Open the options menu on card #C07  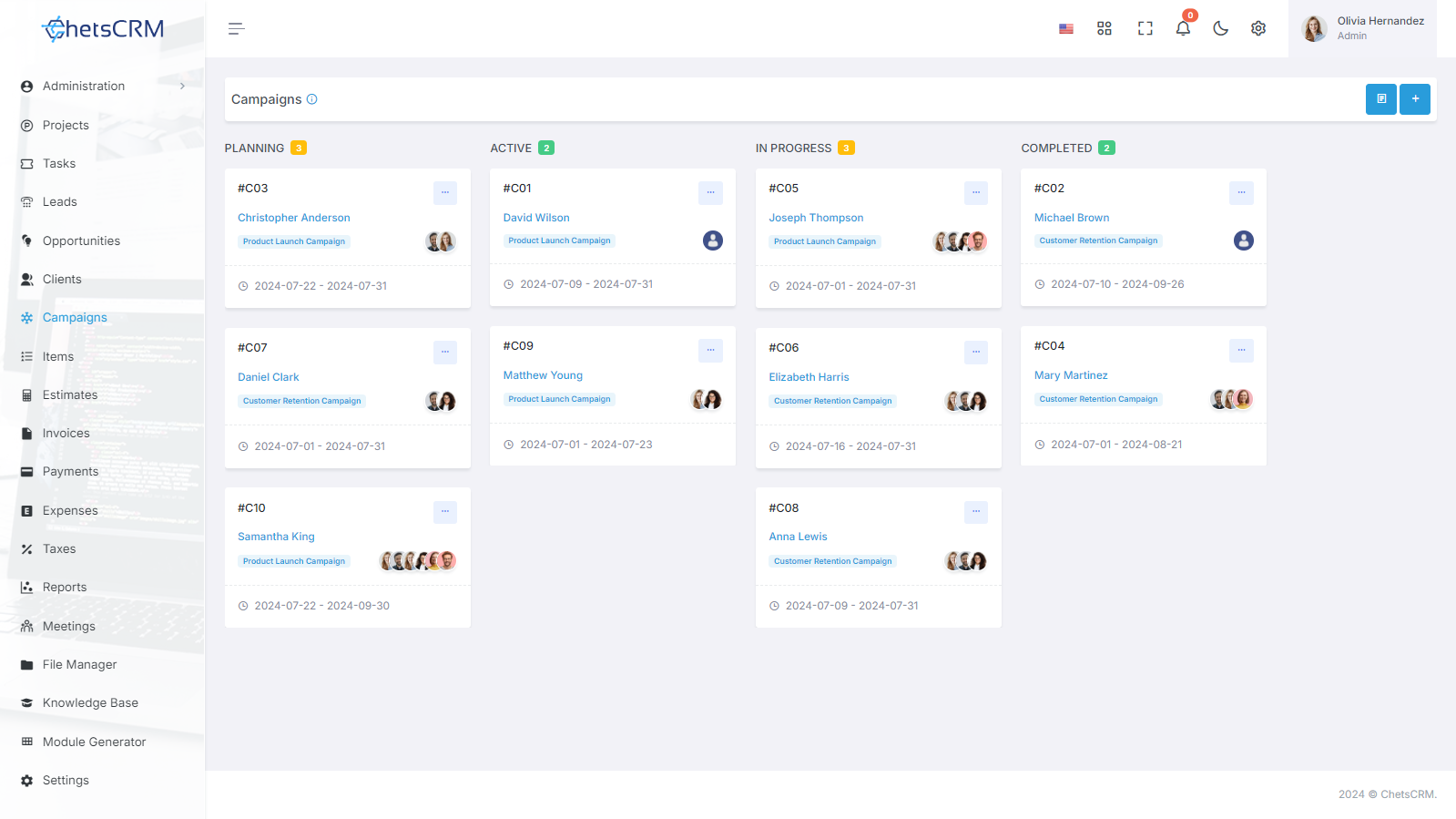click(x=445, y=352)
